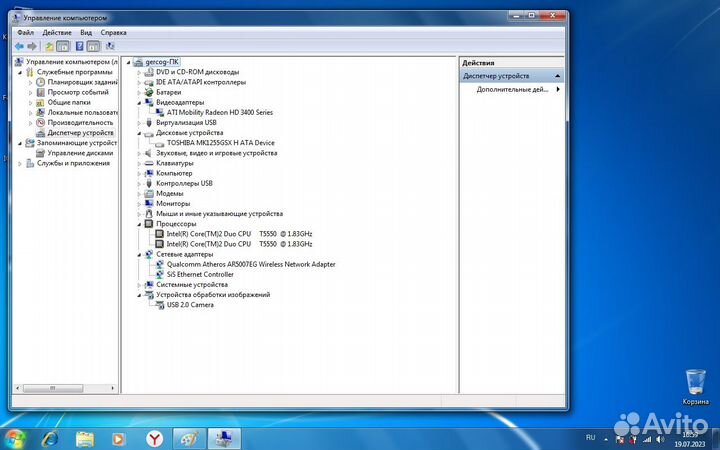Expand the Клавиатуры device category

[140, 163]
